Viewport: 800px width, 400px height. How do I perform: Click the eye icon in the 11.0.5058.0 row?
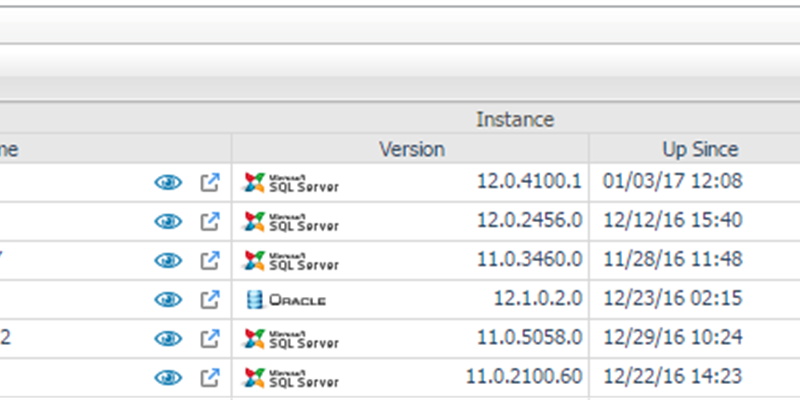click(x=168, y=339)
